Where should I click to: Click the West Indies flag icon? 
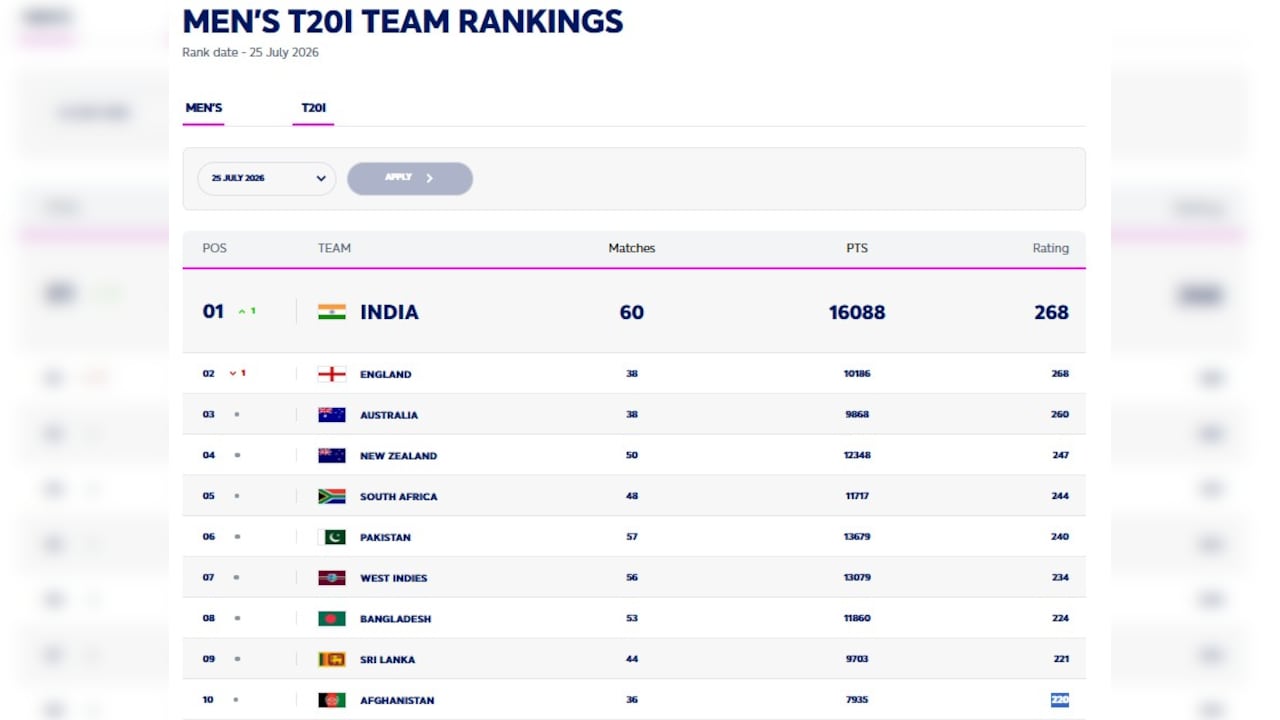pyautogui.click(x=332, y=578)
